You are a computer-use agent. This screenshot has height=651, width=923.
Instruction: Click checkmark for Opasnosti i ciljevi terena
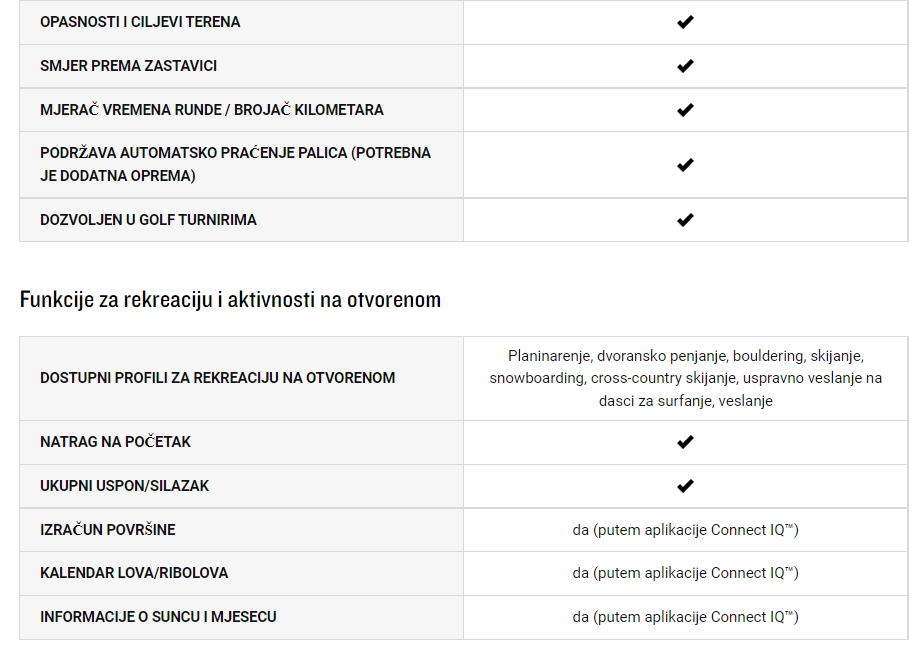click(x=685, y=22)
